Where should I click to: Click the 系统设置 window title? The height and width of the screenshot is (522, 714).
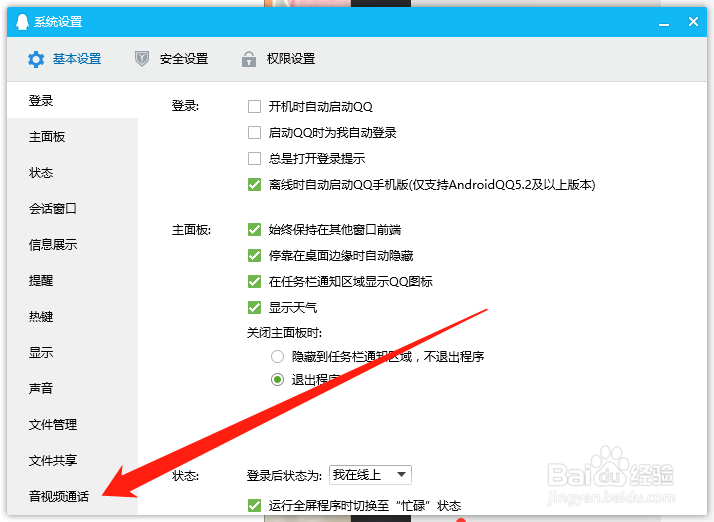click(58, 21)
